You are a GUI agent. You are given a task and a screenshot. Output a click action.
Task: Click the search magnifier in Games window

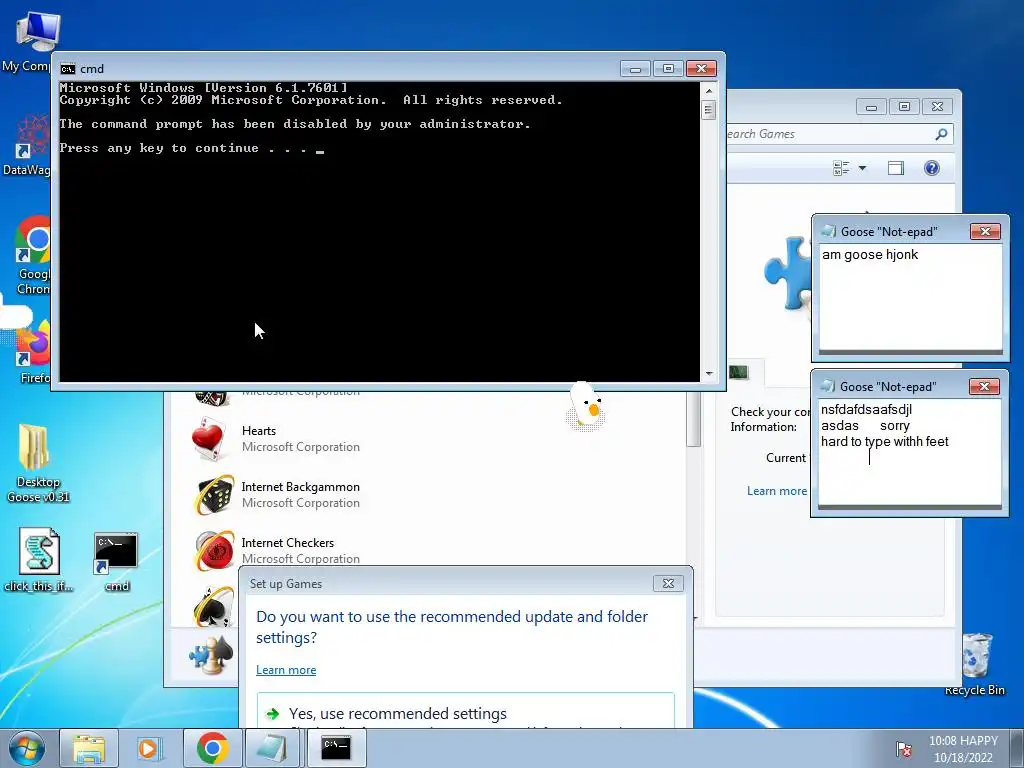(x=941, y=134)
